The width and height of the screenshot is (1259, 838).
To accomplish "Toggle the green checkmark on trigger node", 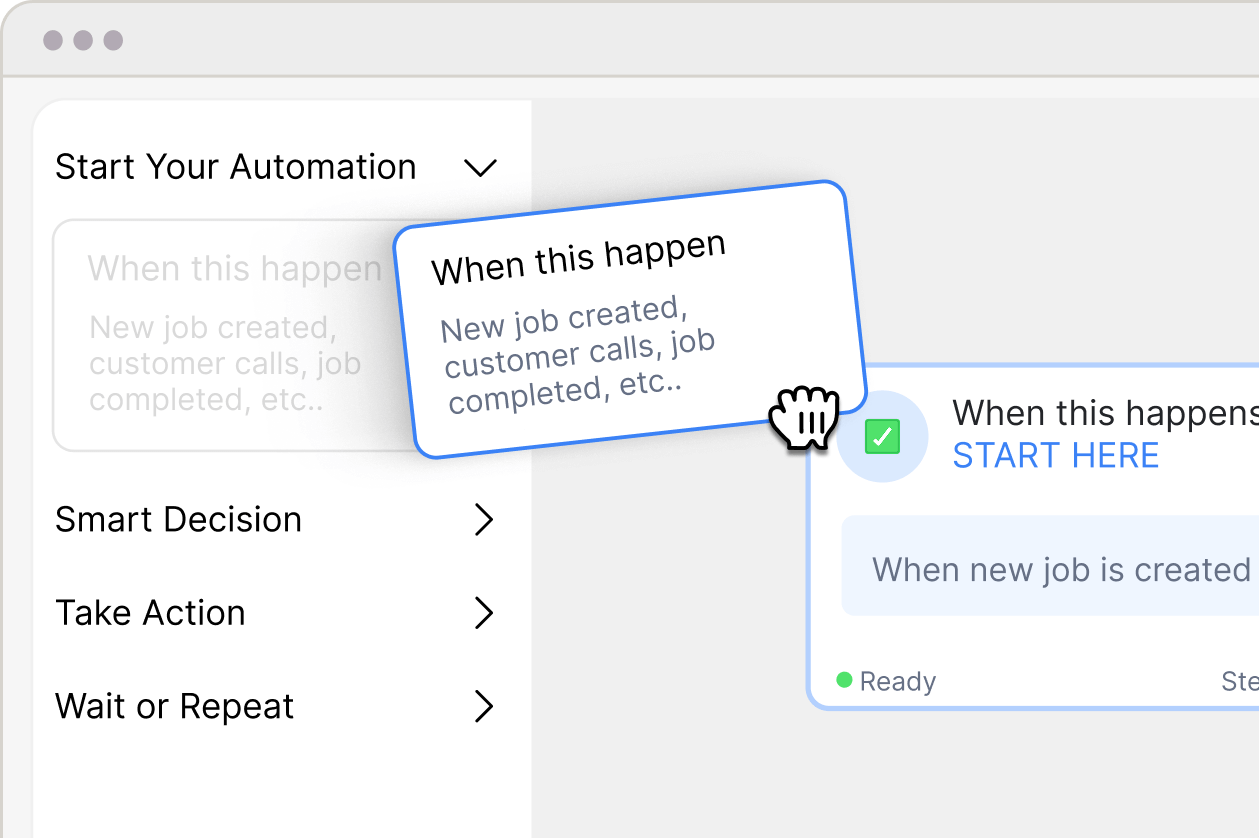I will [882, 437].
